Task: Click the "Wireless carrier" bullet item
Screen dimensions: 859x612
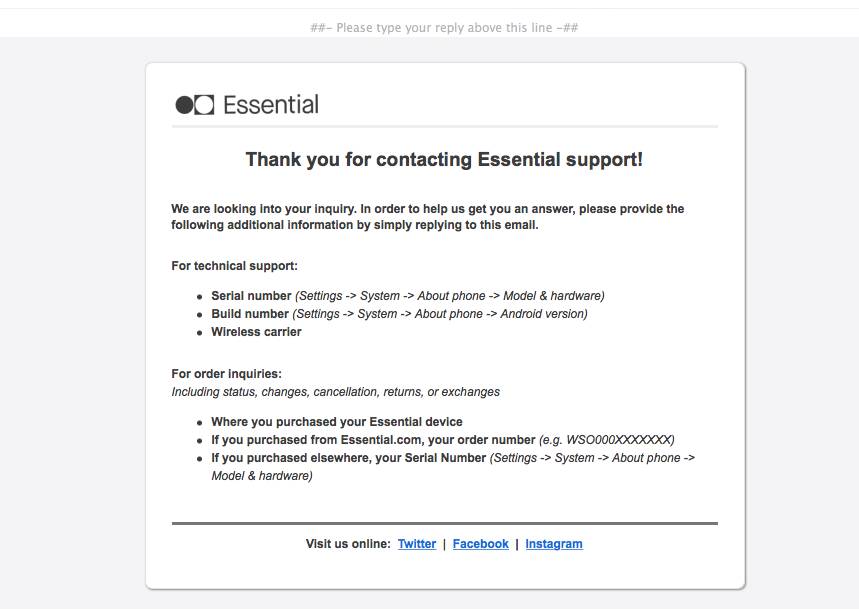Action: (x=256, y=332)
